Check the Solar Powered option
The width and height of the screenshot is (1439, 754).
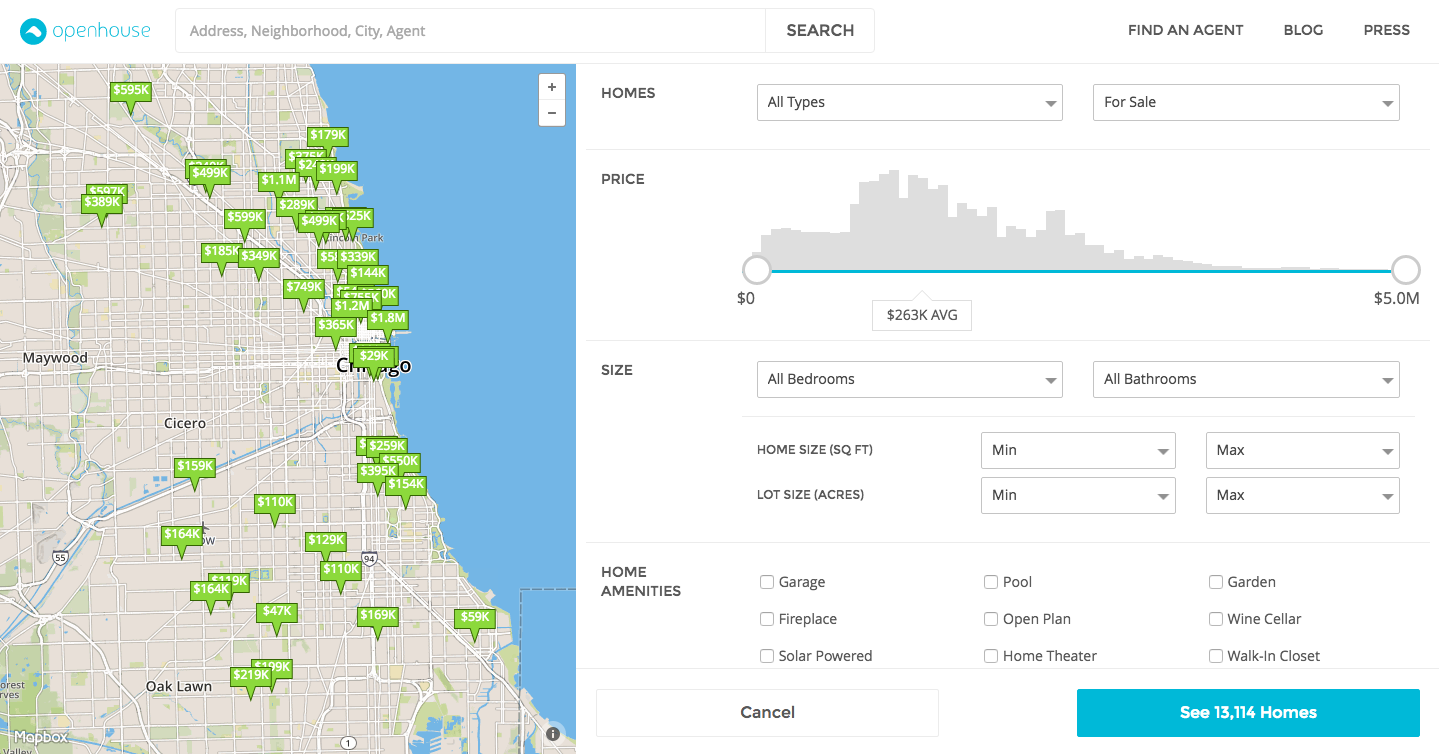[767, 656]
